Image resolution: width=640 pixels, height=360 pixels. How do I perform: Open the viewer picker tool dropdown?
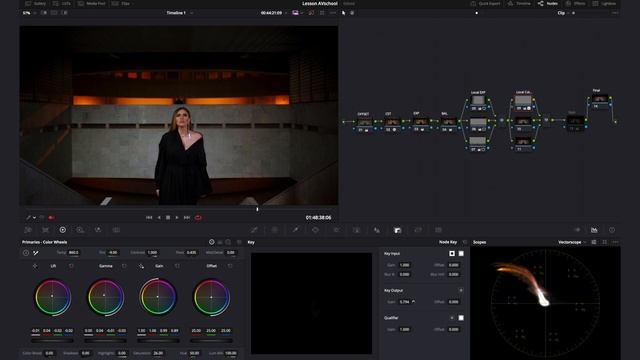pos(34,218)
